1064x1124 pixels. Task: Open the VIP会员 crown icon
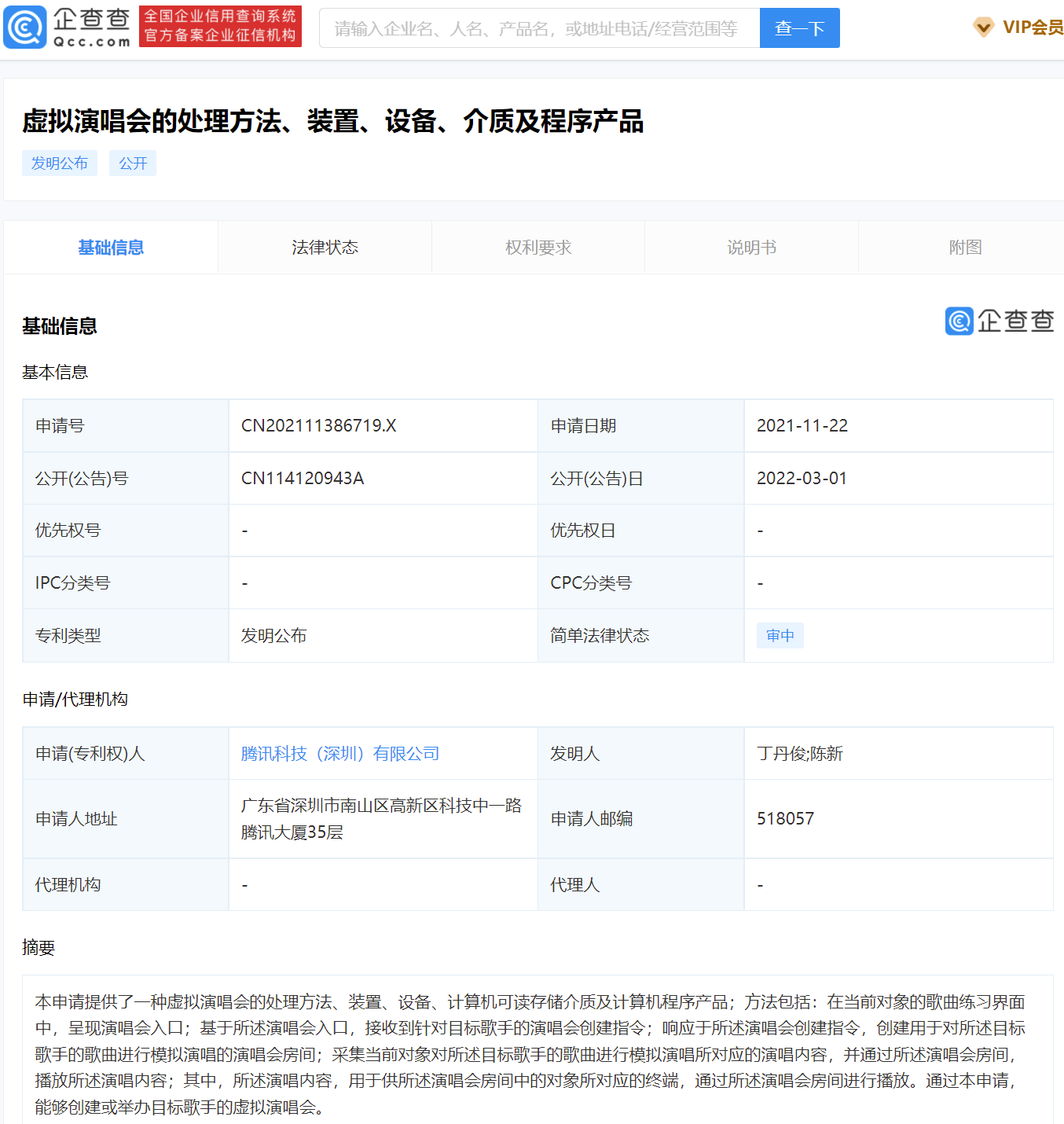[x=983, y=26]
